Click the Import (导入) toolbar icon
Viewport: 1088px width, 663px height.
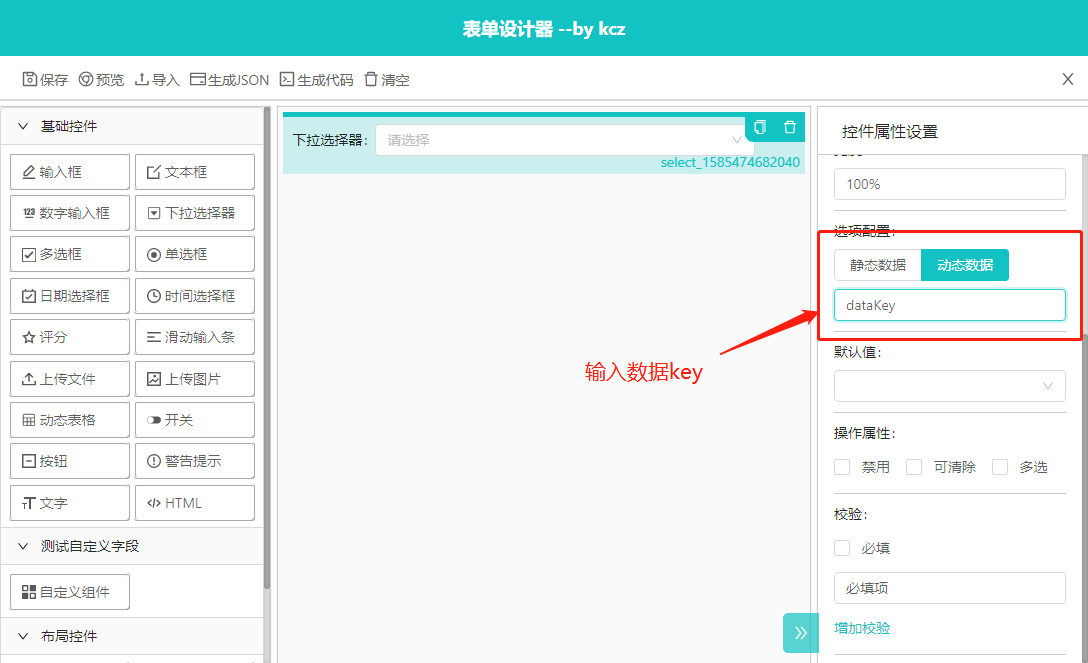(142, 80)
